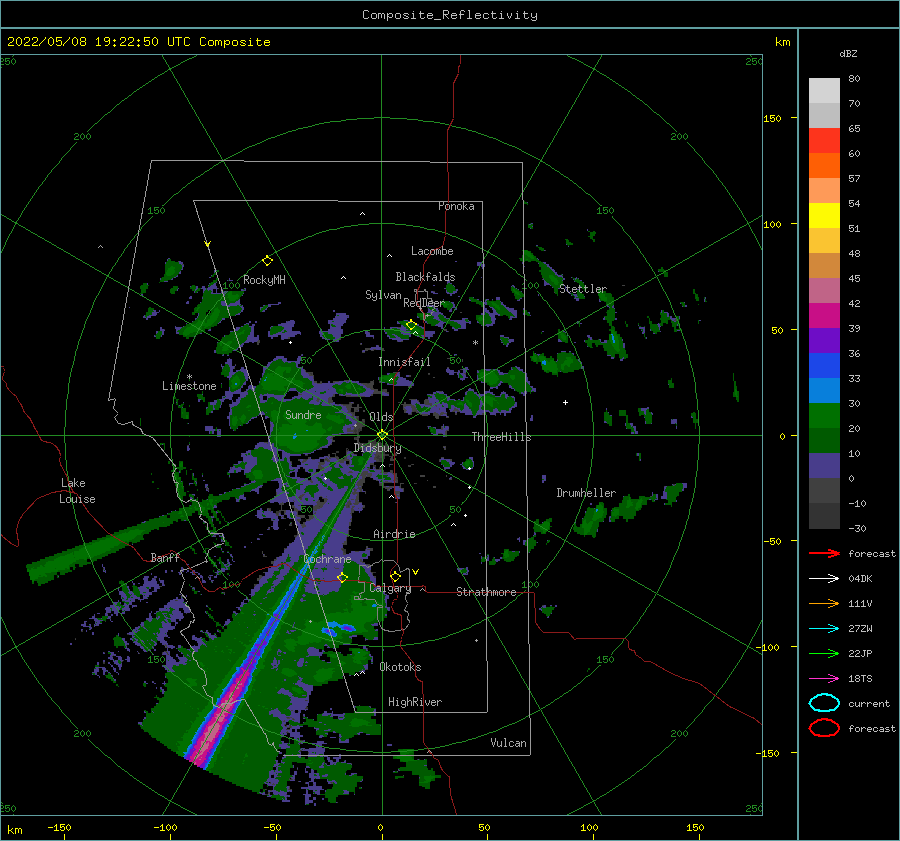900x841 pixels.
Task: Click the Ponoka label
Action: (456, 206)
